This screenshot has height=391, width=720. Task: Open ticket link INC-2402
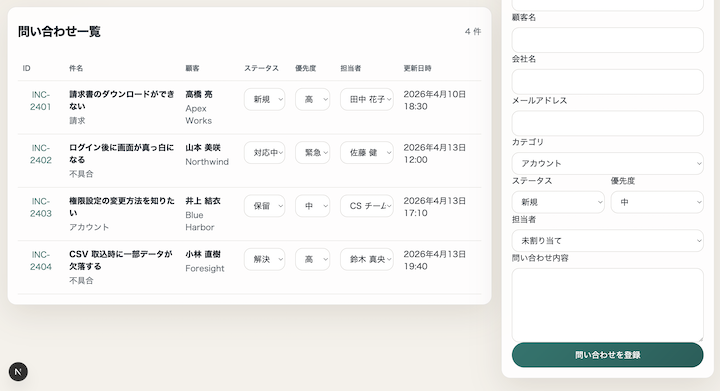point(40,154)
